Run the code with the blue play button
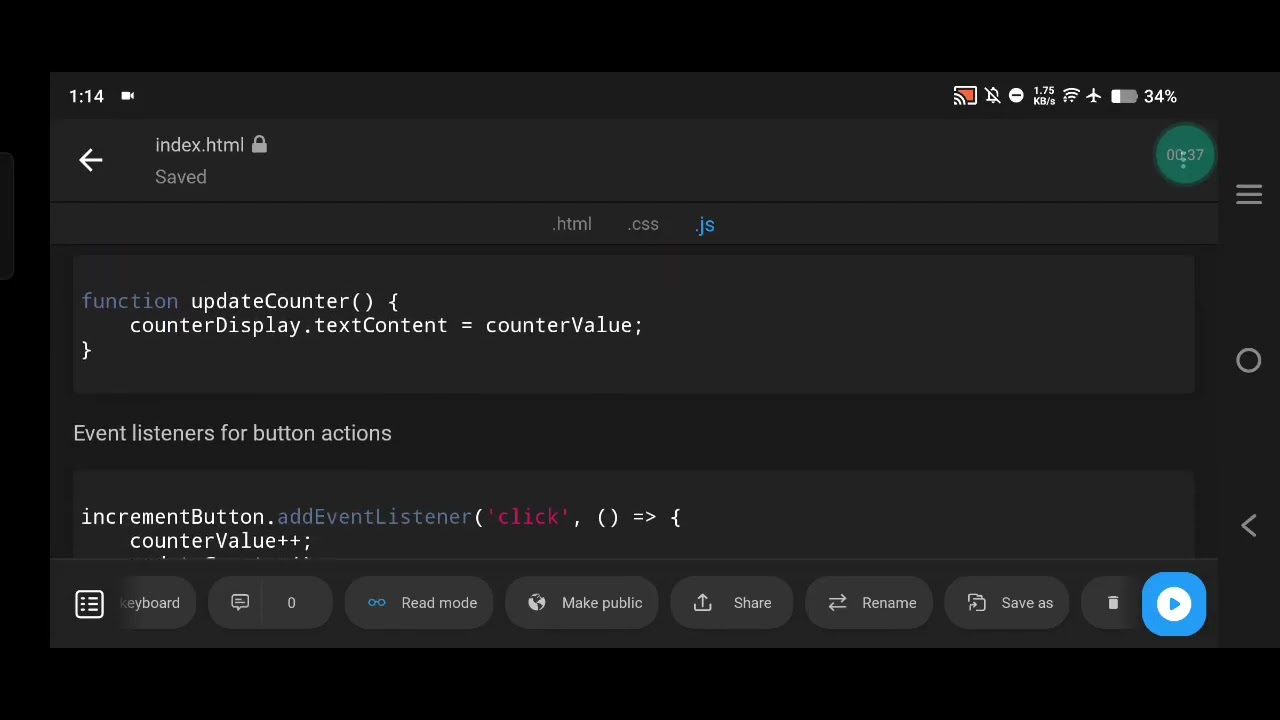The height and width of the screenshot is (720, 1280). point(1174,604)
